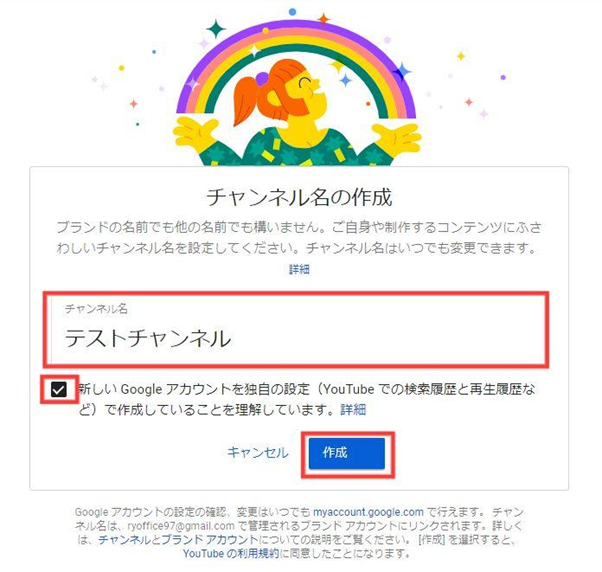Click the blue sparkle right of the face
602x572 pixels.
pyautogui.click(x=346, y=80)
